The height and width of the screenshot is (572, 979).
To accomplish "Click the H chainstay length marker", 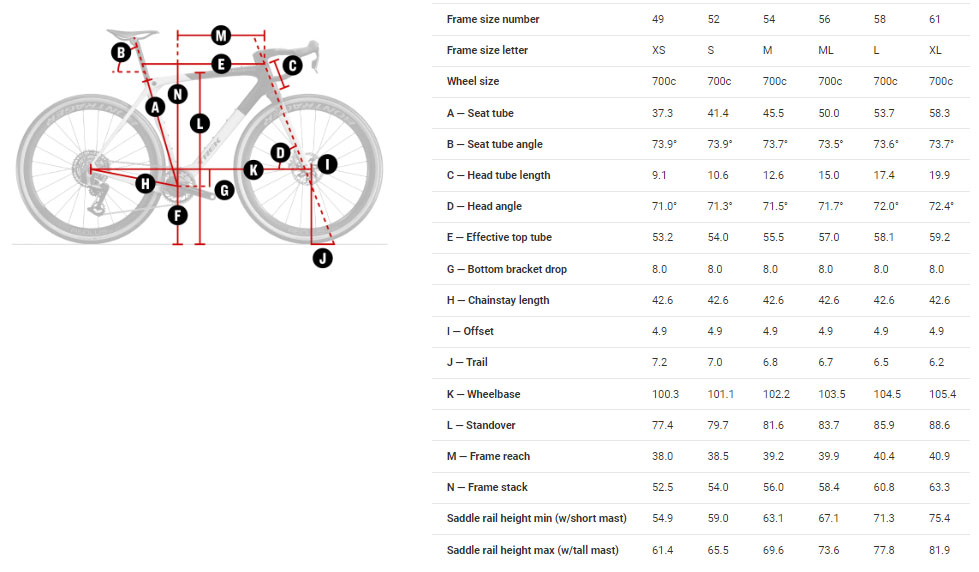I will click(x=145, y=183).
